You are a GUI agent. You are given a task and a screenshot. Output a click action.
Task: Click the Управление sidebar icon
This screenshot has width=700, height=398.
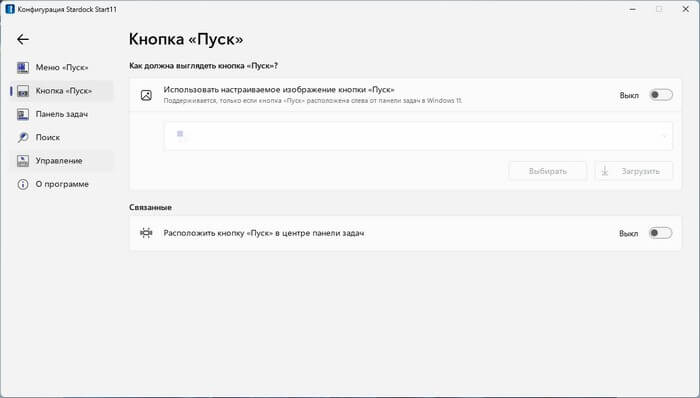coord(23,161)
